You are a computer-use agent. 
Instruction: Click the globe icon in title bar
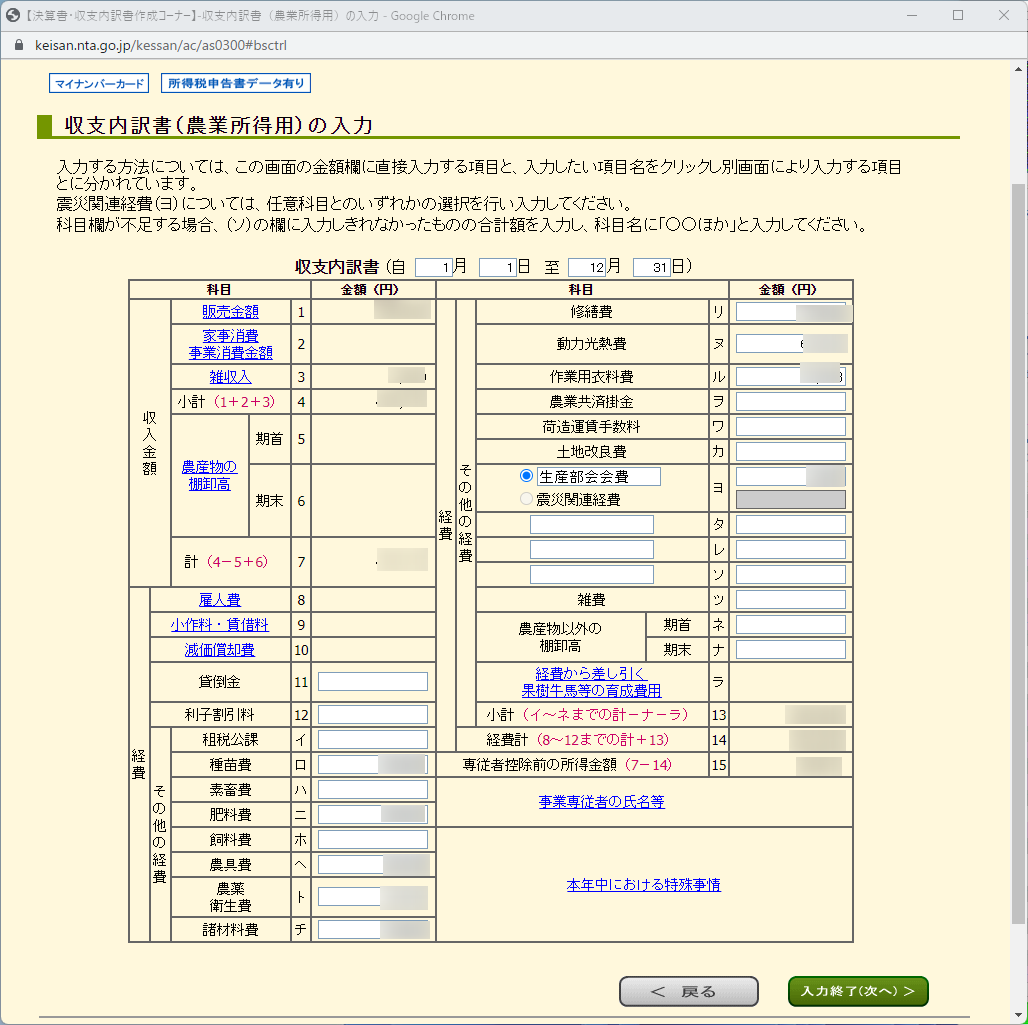tap(12, 15)
